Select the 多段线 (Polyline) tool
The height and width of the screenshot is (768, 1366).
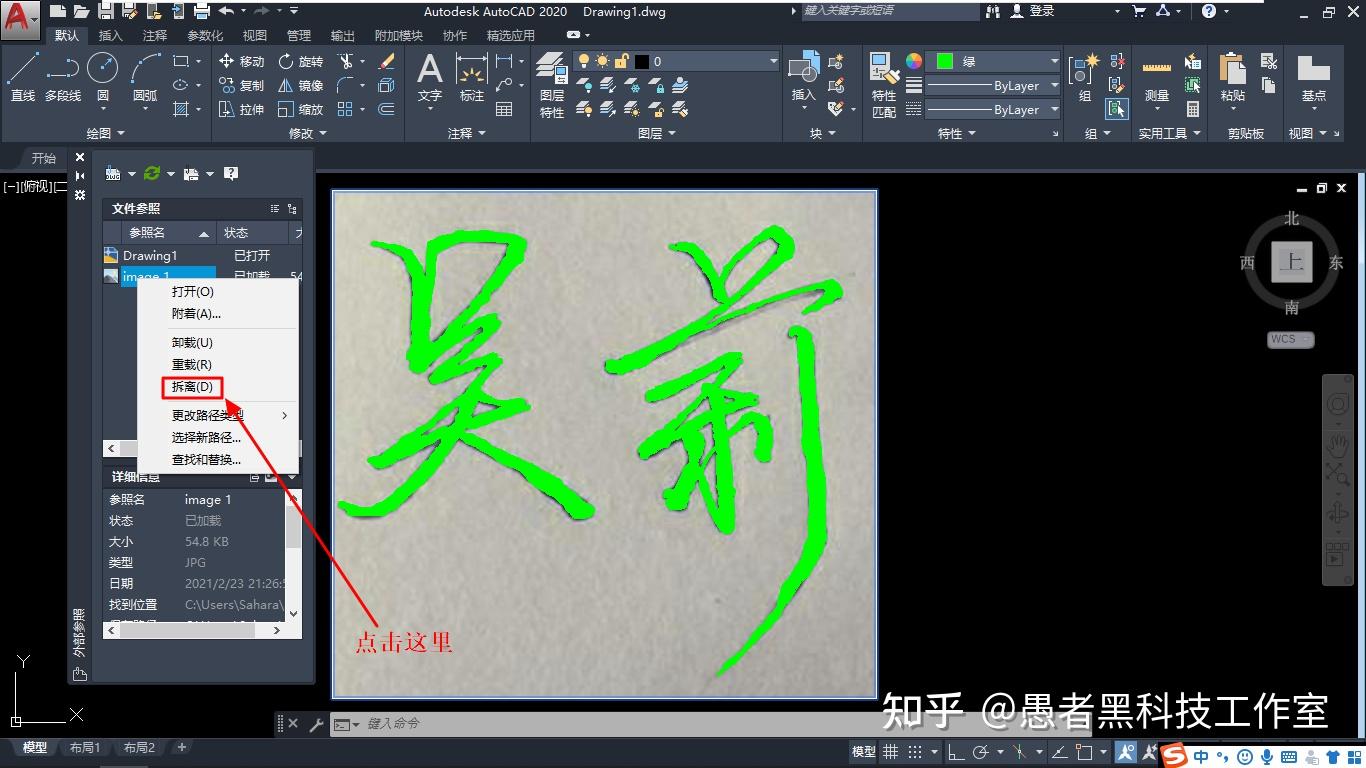click(62, 71)
